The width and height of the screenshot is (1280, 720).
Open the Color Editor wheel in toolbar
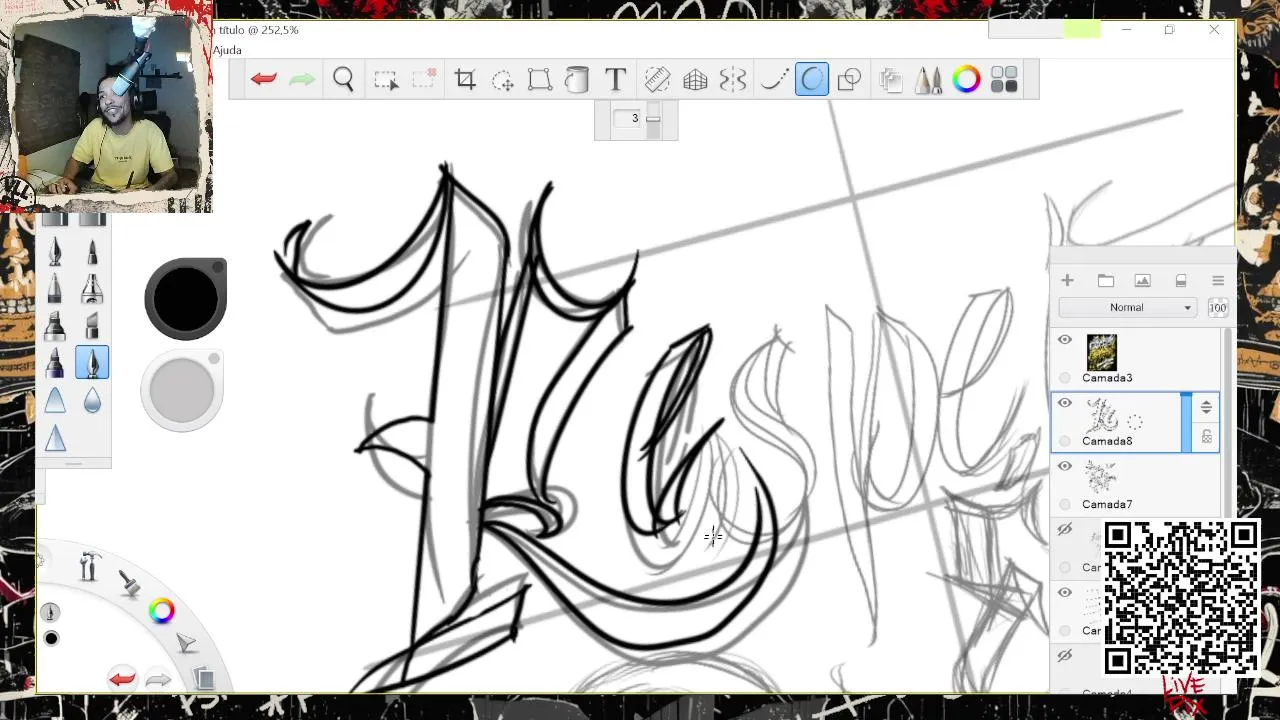966,80
